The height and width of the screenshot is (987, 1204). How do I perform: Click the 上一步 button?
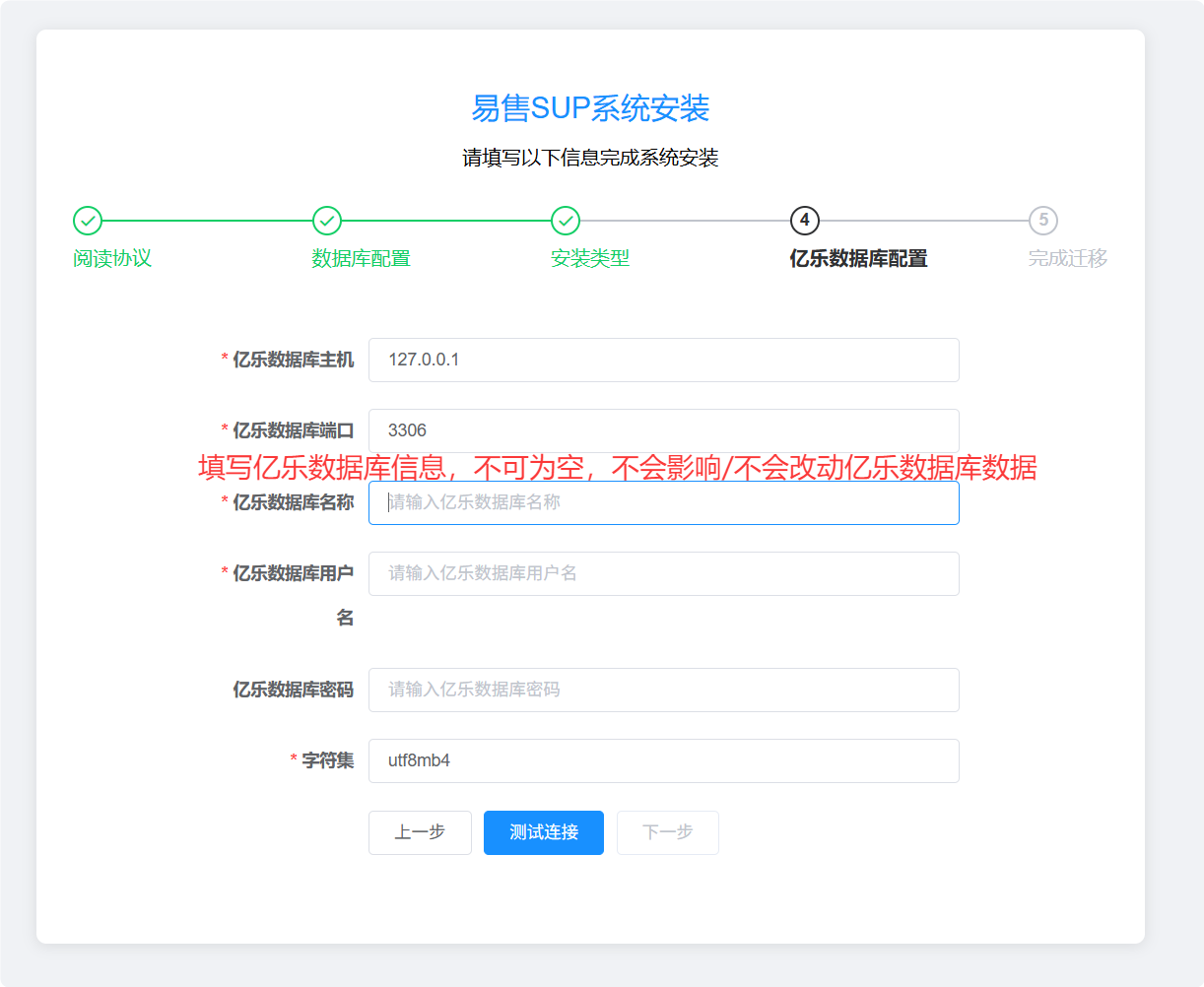pyautogui.click(x=420, y=832)
